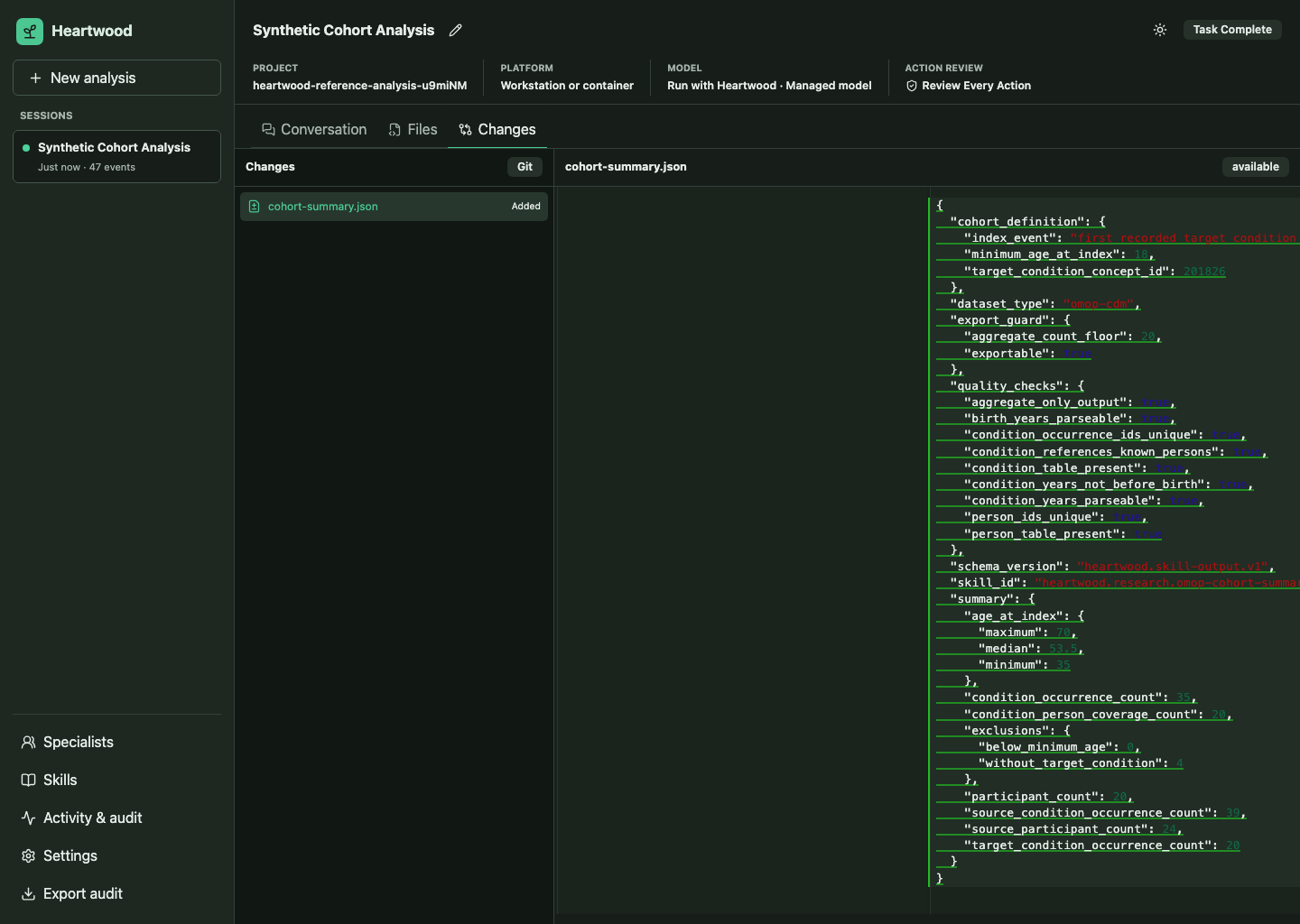Click the "without_target_condition" line
1300x924 pixels.
tap(1060, 763)
